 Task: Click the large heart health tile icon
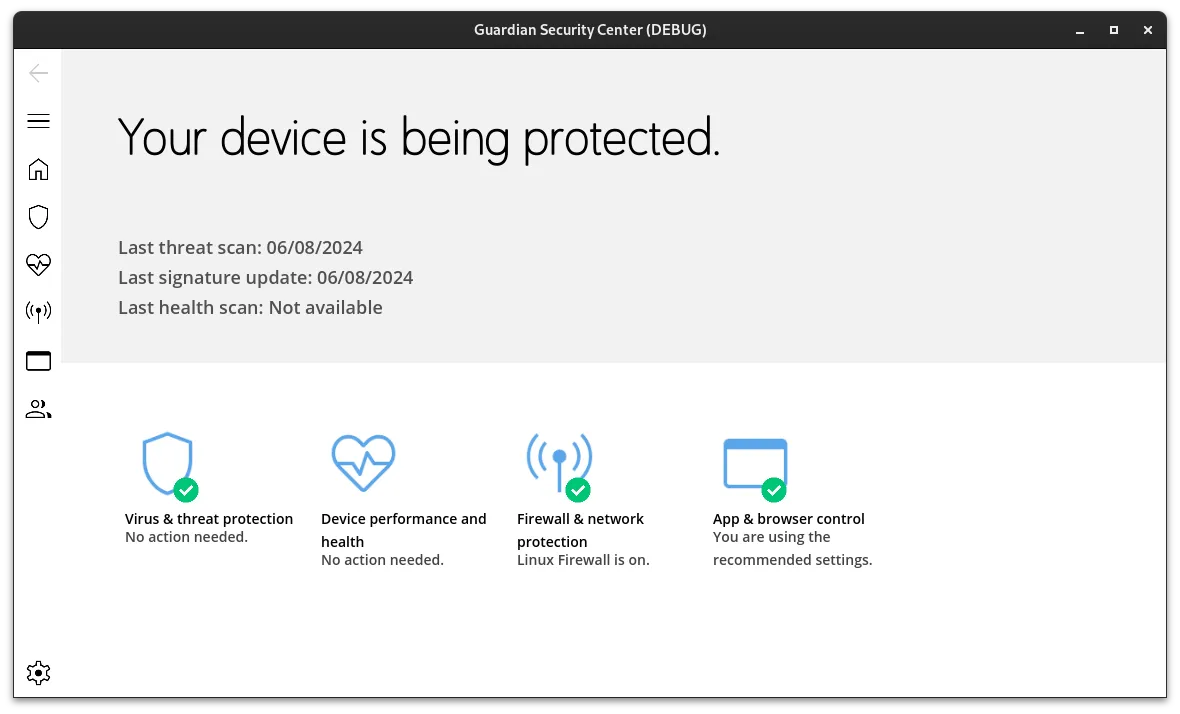click(363, 463)
